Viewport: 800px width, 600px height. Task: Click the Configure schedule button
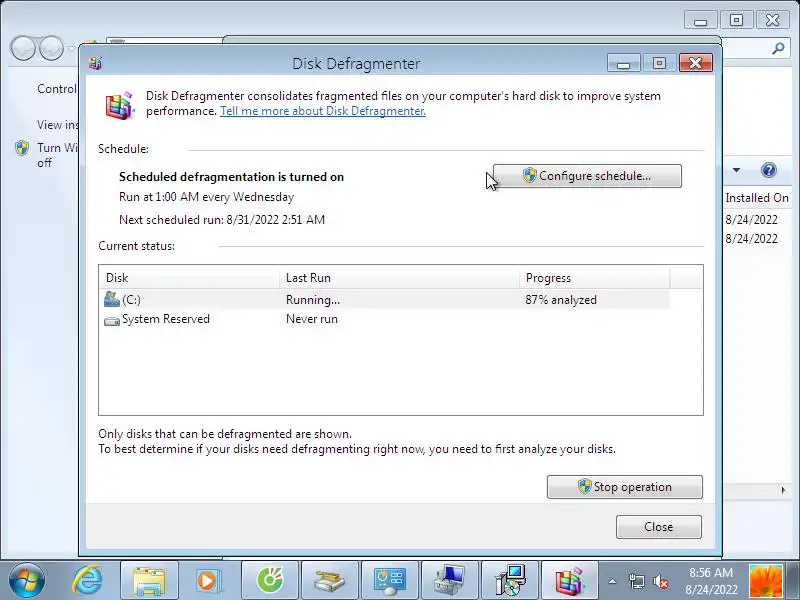click(587, 176)
